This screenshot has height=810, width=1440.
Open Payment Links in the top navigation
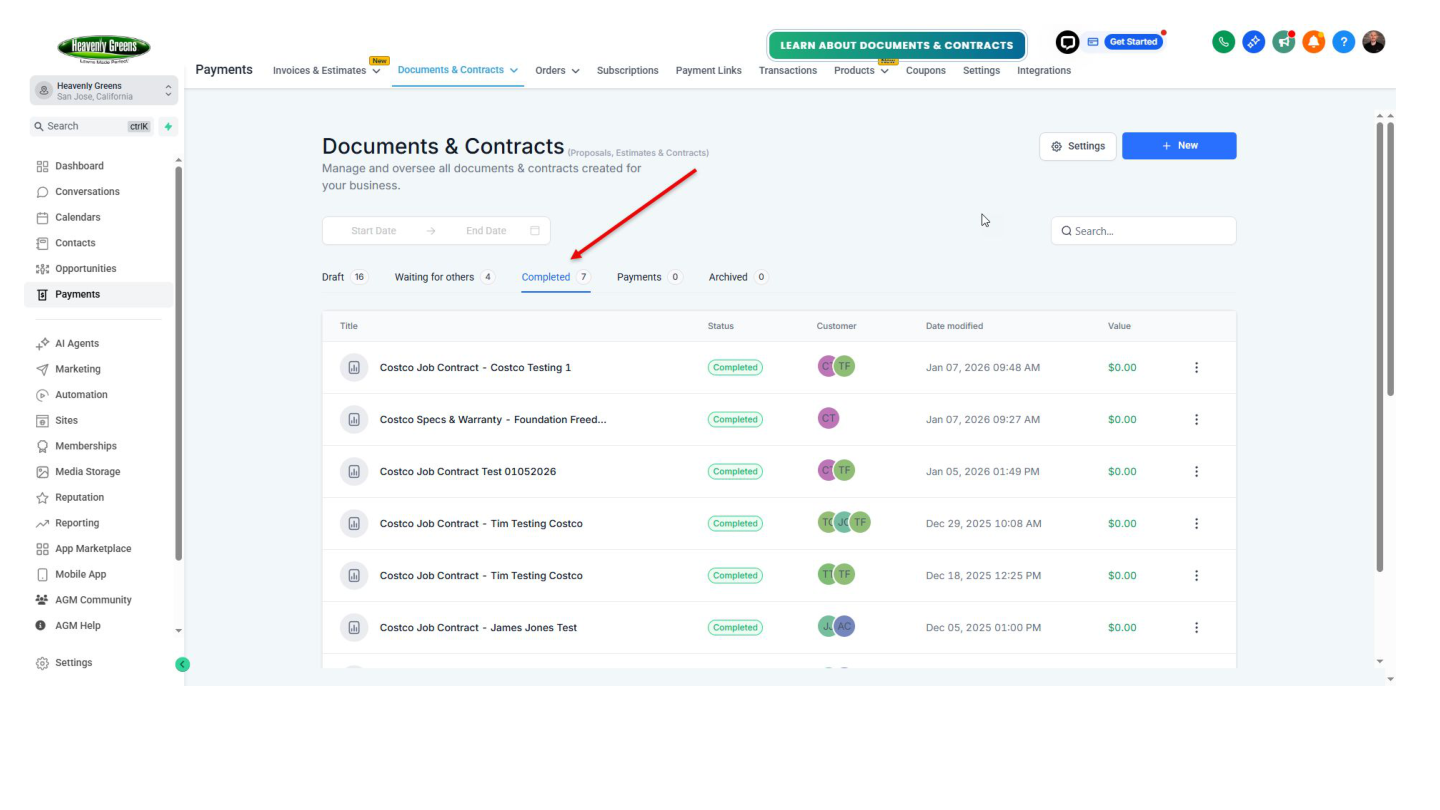coord(708,71)
